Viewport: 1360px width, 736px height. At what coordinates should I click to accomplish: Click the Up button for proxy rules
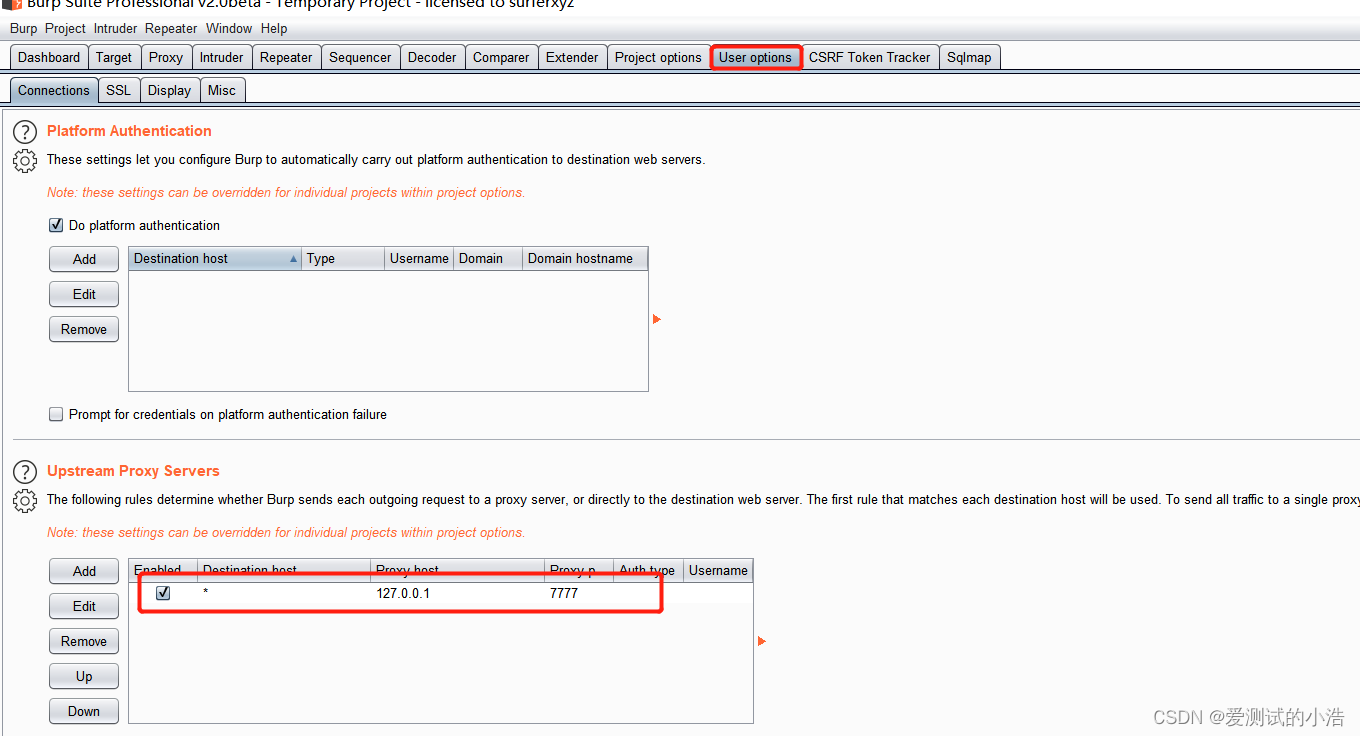pos(84,676)
